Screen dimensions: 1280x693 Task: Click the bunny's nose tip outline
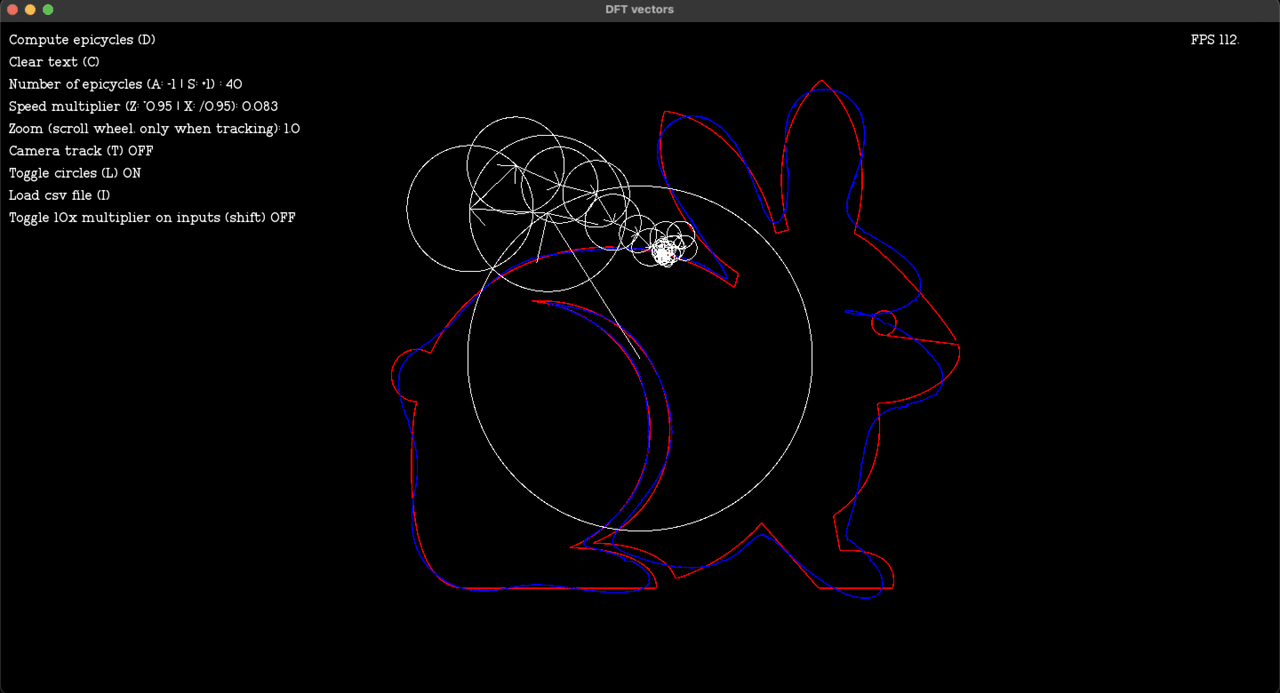(958, 345)
